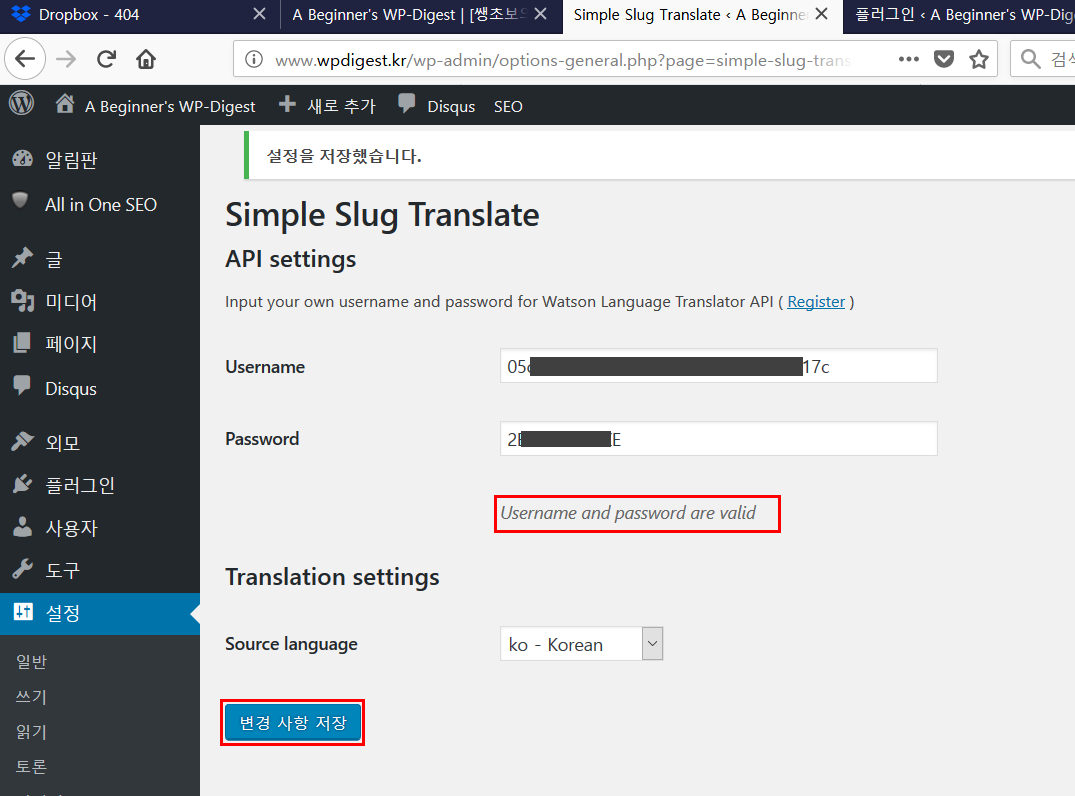The width and height of the screenshot is (1075, 796).
Task: Open page actions three-dot menu
Action: pos(908,60)
